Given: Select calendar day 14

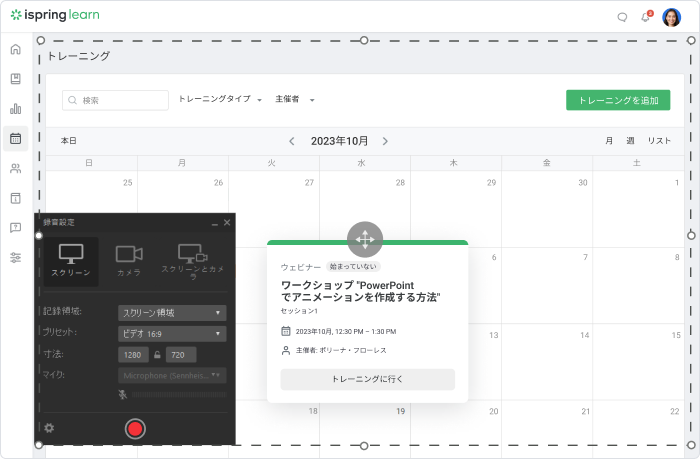Looking at the screenshot, I should (584, 335).
